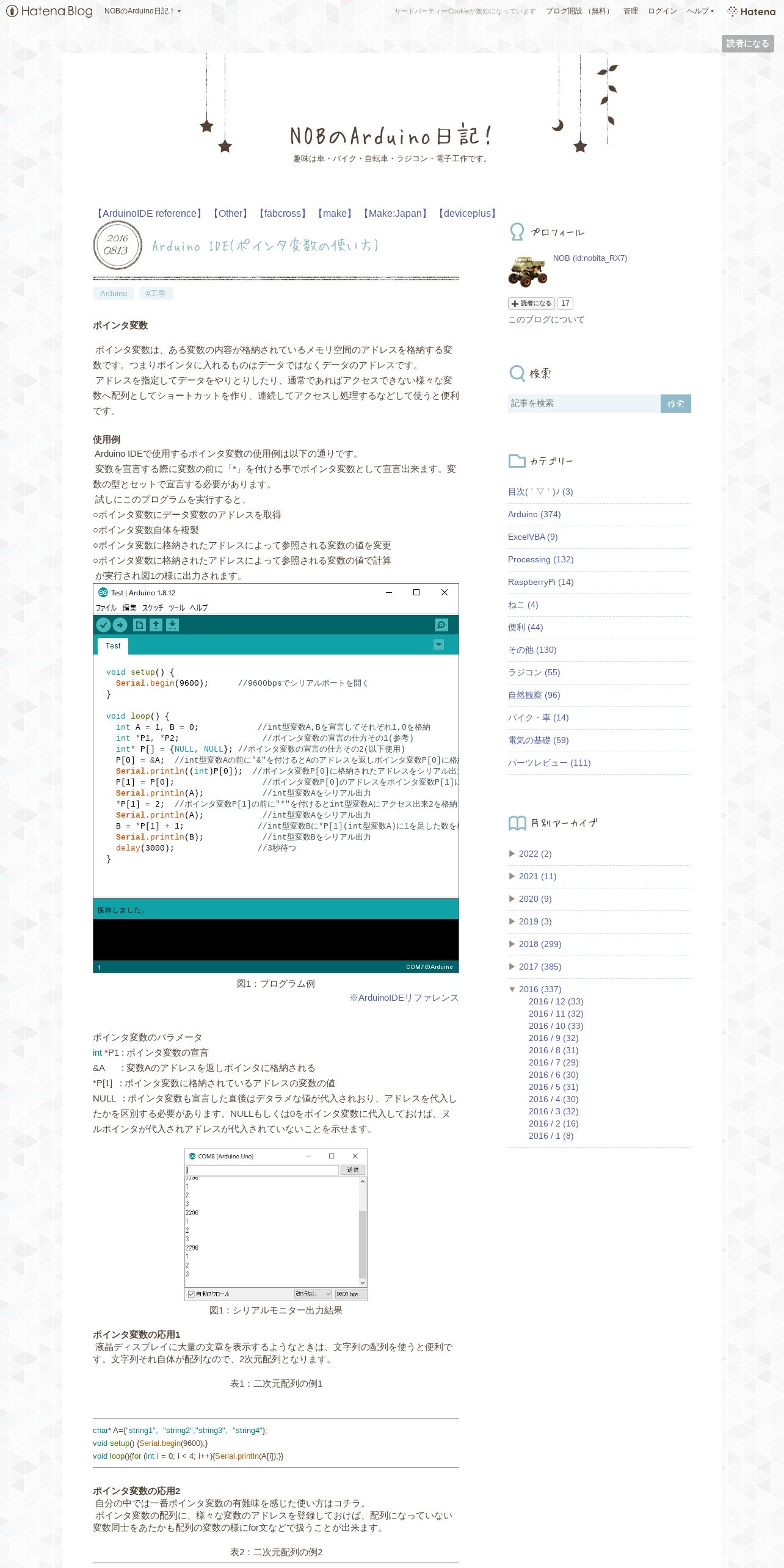Image resolution: width=784 pixels, height=1568 pixels.
Task: Click the article title Arduino IDE(ポインタ変数の使い方)
Action: coord(266,245)
